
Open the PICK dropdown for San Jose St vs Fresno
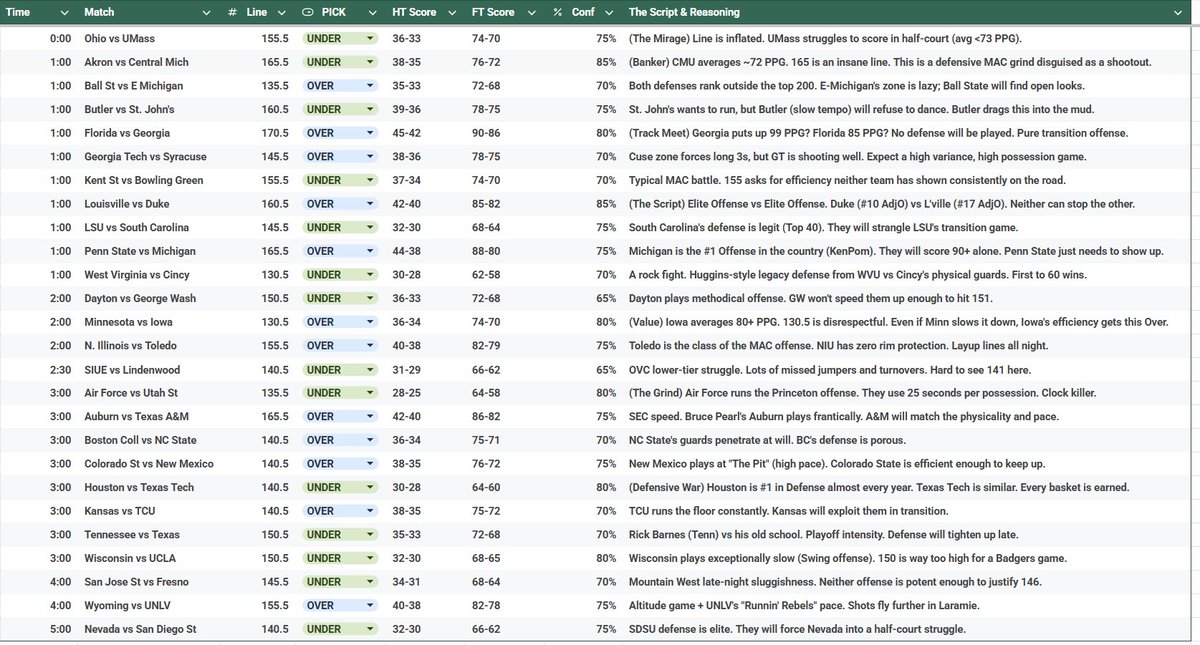(x=370, y=582)
